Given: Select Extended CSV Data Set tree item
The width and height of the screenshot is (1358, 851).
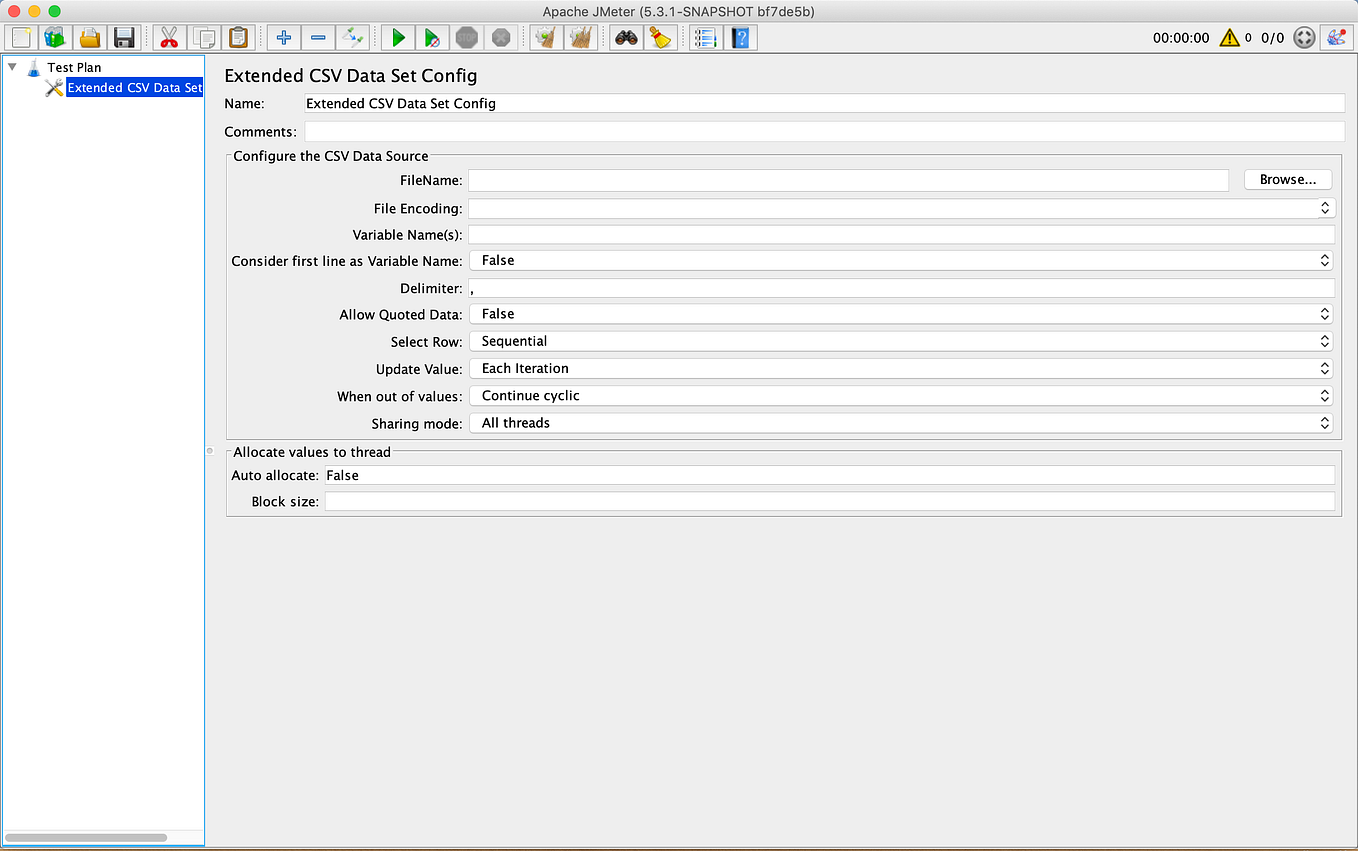Looking at the screenshot, I should coord(134,87).
